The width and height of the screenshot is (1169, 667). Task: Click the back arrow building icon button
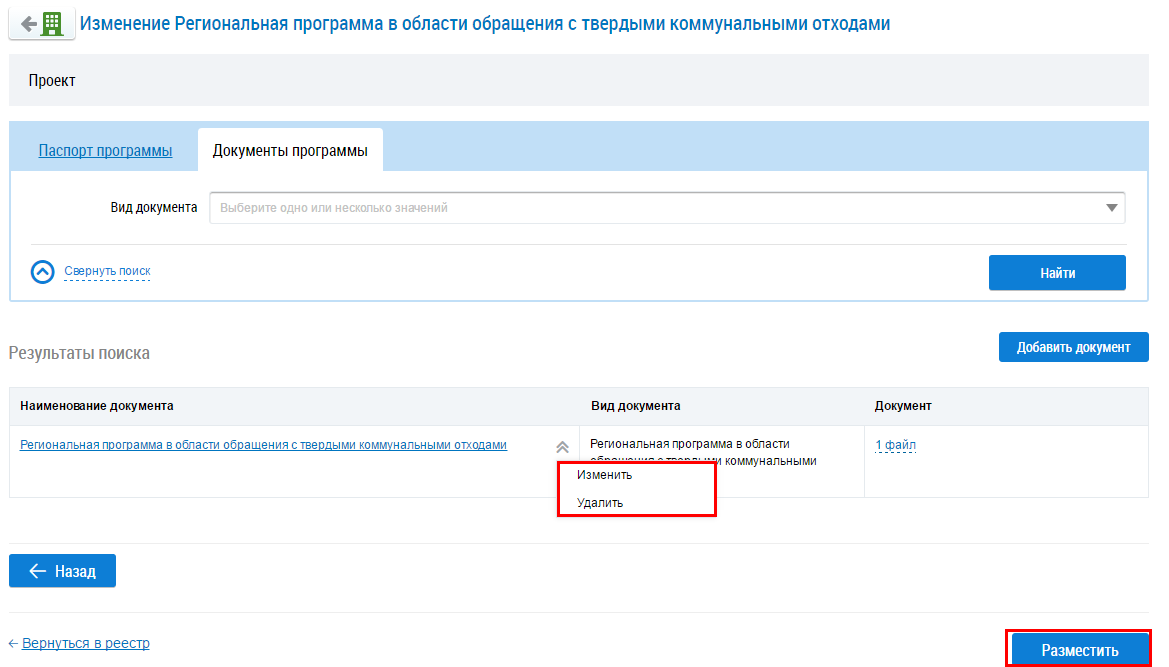(42, 23)
